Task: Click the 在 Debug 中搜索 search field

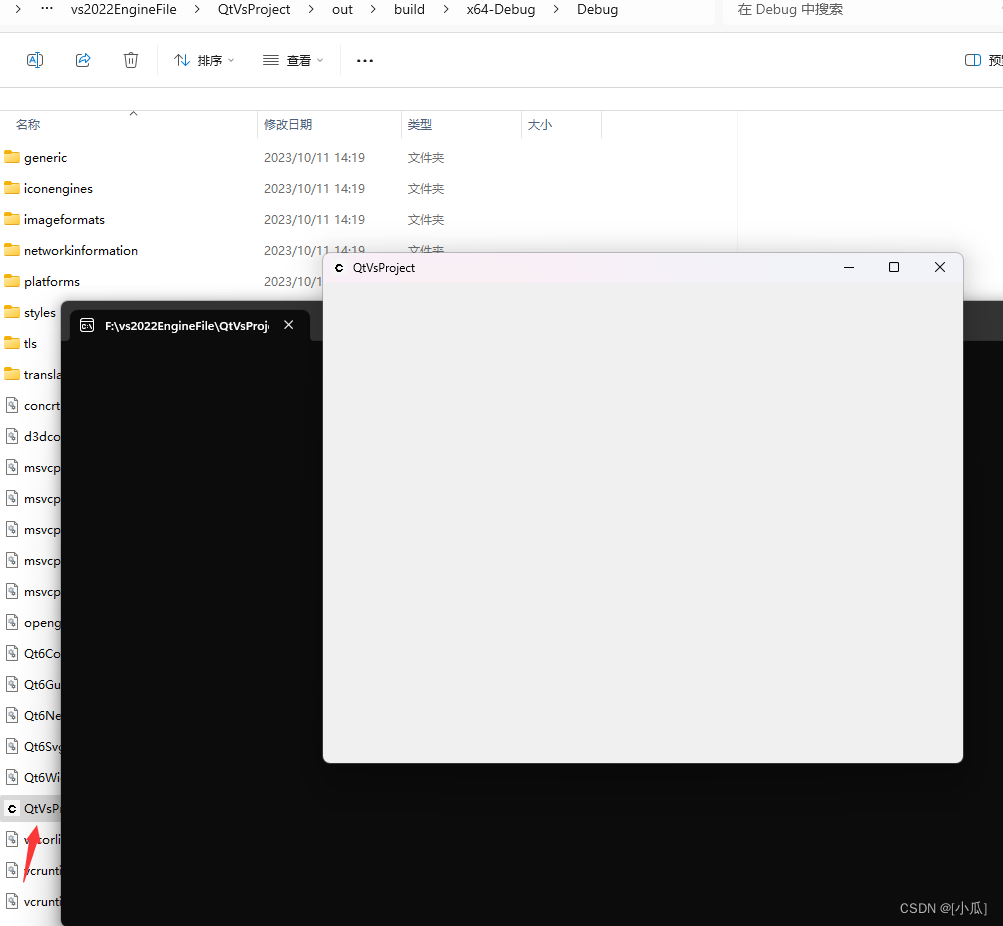Action: [x=864, y=10]
